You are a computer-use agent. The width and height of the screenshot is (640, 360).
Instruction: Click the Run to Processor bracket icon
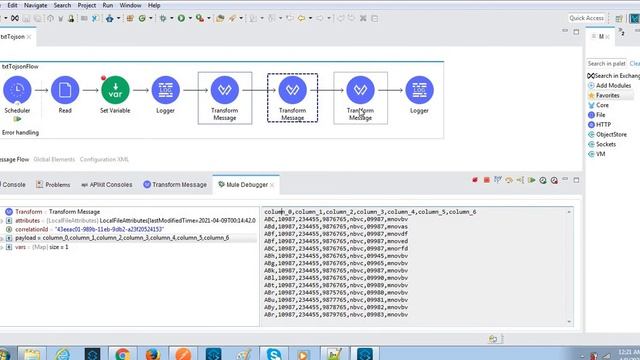pyautogui.click(x=520, y=180)
